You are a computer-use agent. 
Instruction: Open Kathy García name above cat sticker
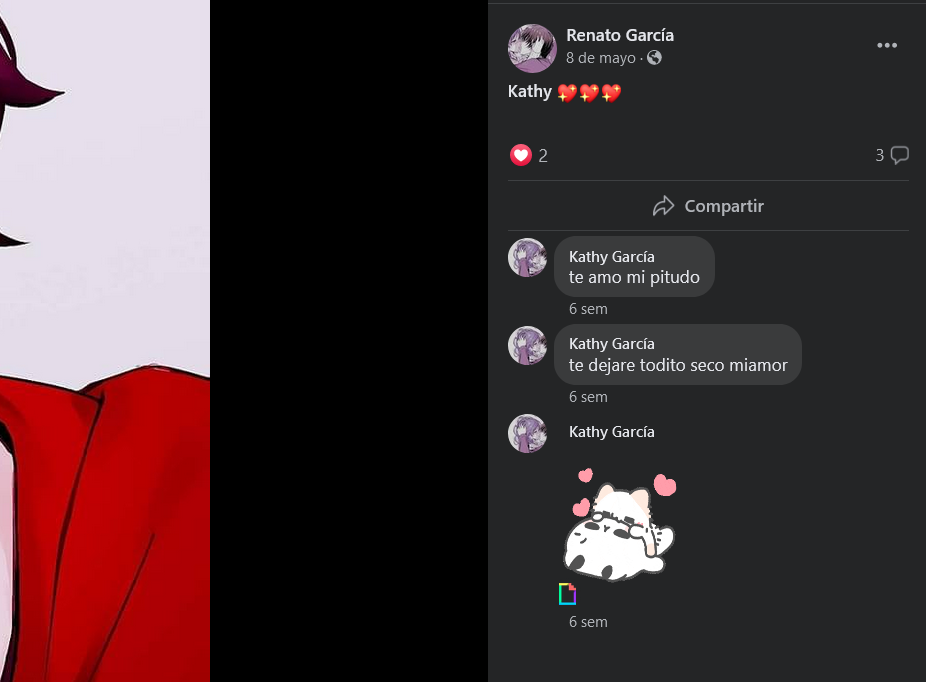(x=612, y=432)
